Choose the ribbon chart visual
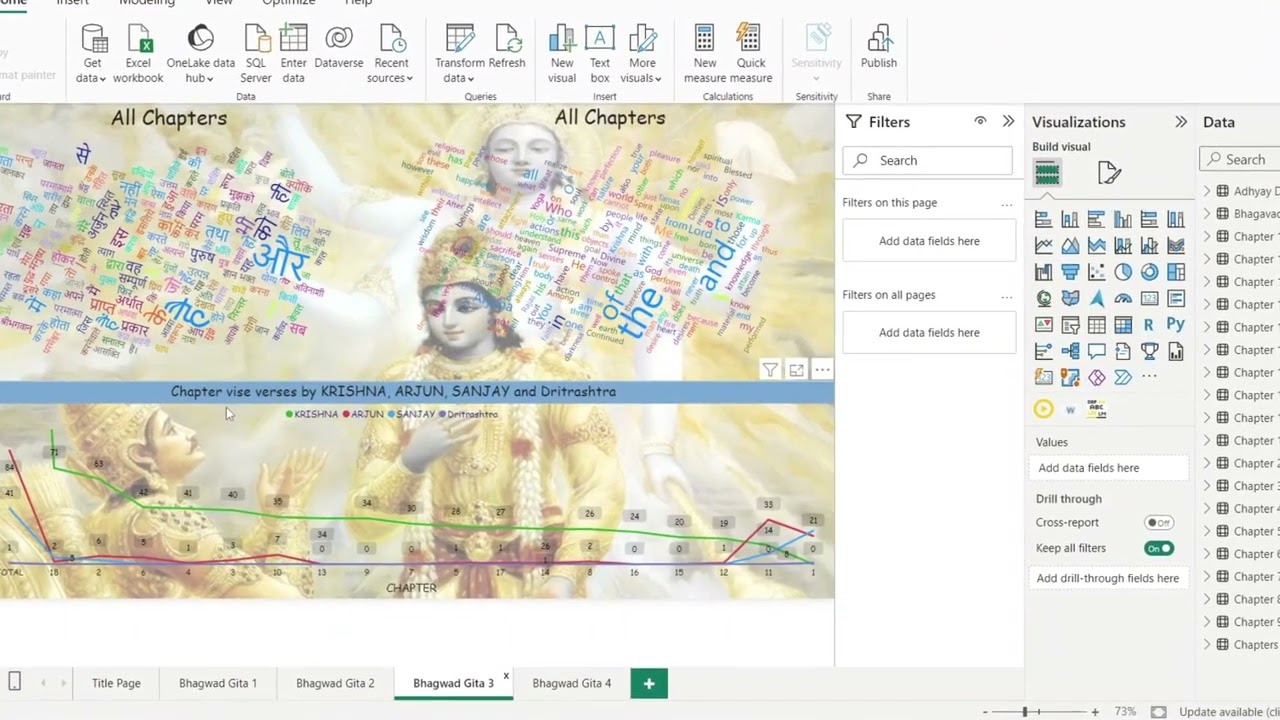Screen dimensions: 1280x720 pyautogui.click(x=1176, y=245)
